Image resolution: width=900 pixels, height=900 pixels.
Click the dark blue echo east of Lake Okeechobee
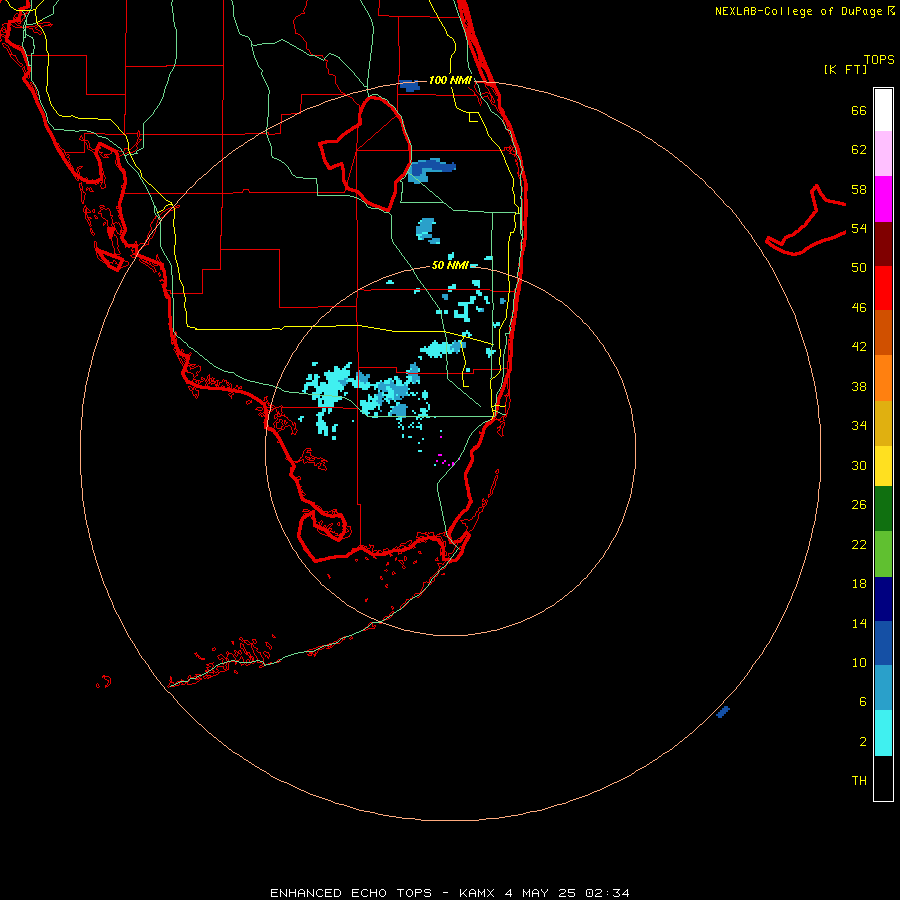[431, 169]
